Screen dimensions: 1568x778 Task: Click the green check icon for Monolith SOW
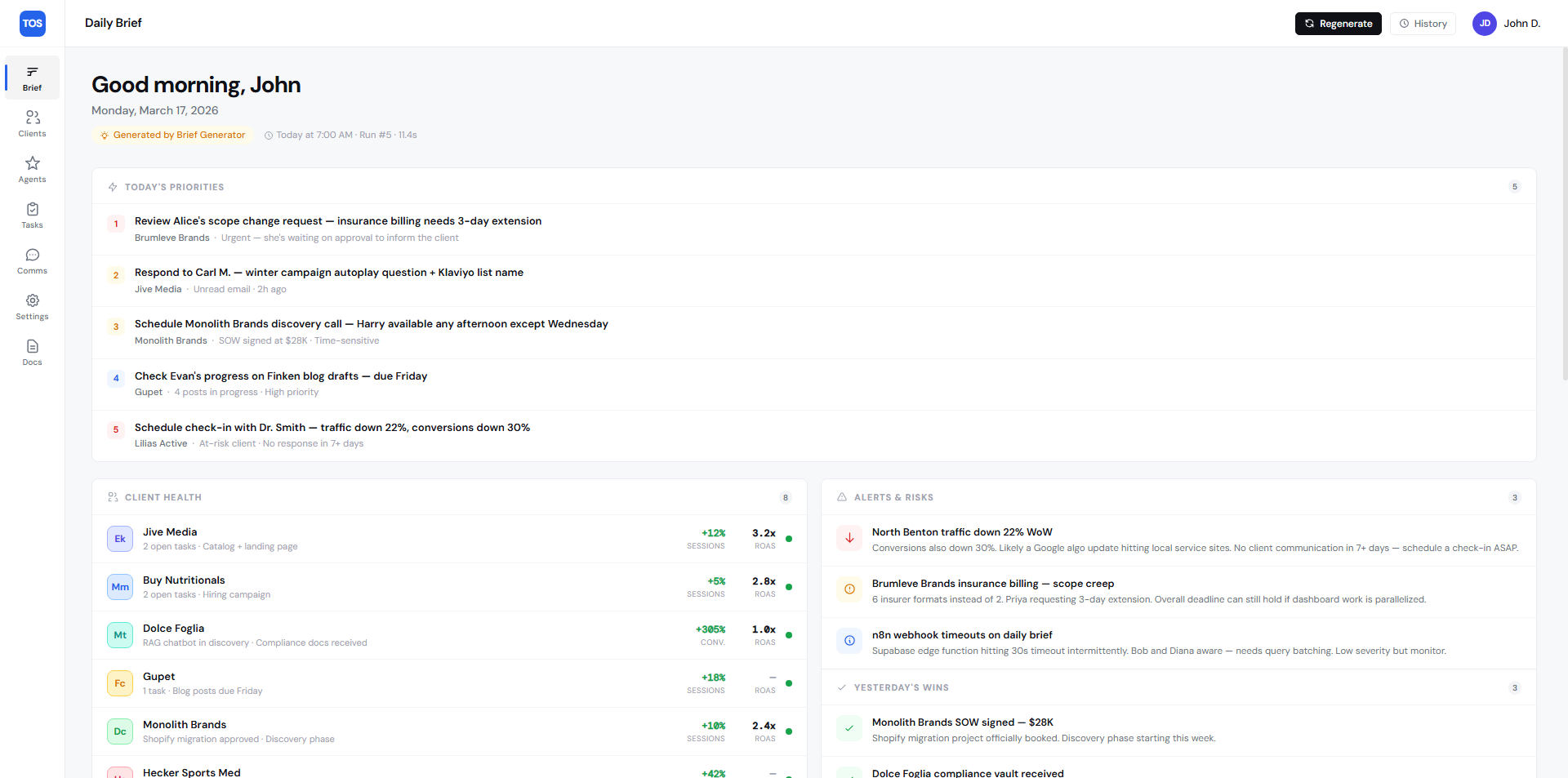849,728
